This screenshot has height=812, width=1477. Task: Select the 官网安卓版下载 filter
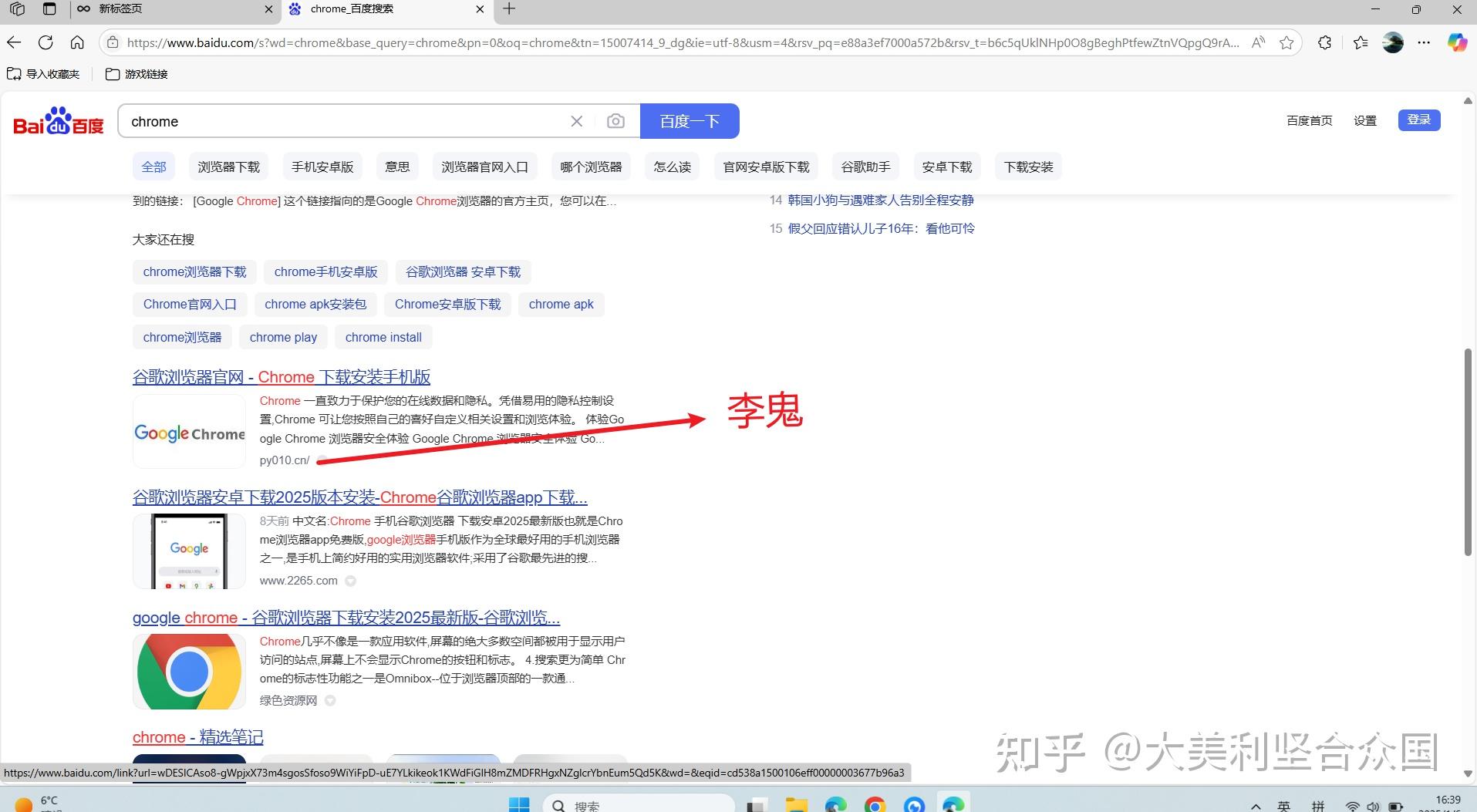pos(766,167)
